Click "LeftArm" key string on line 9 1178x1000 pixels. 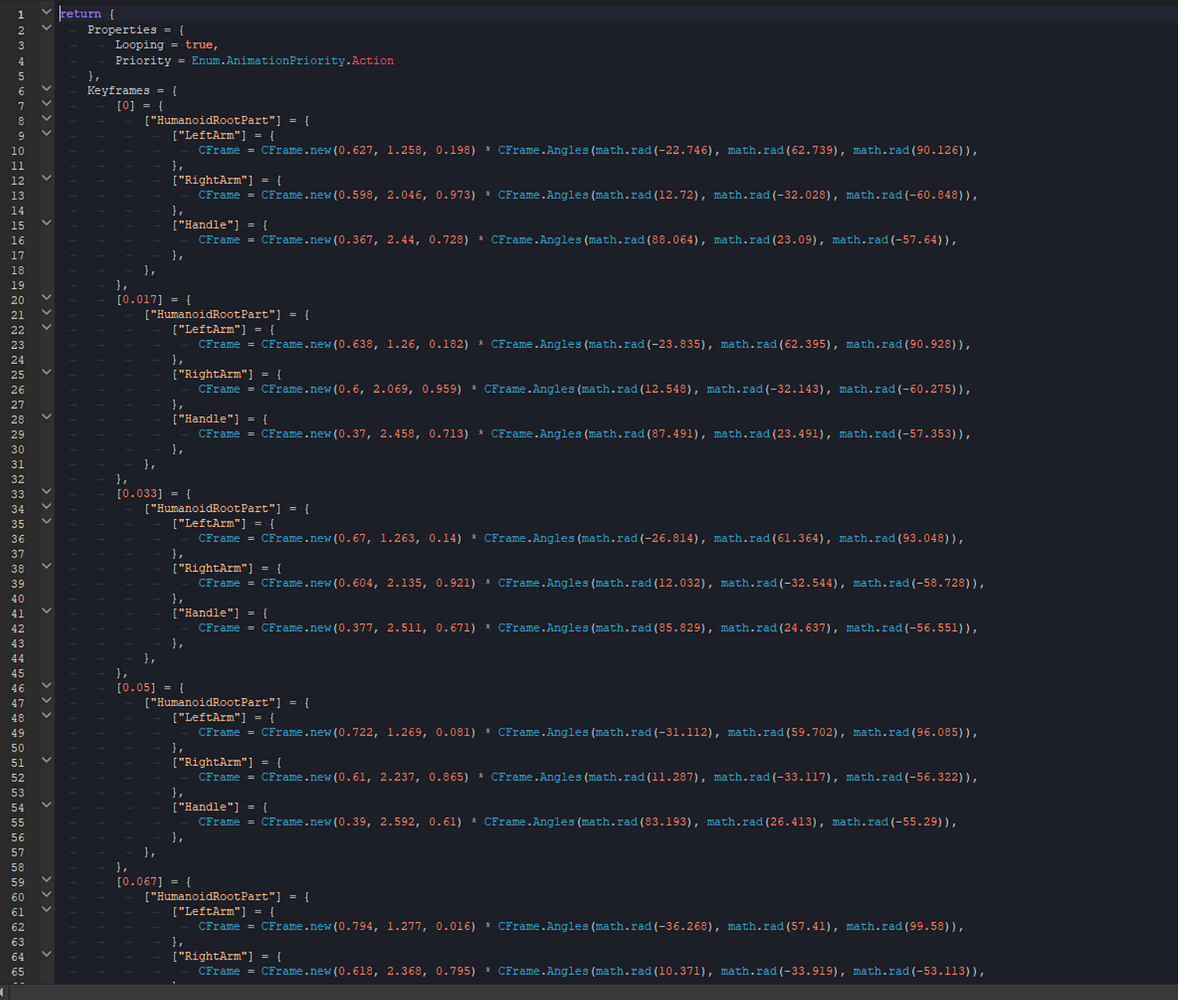click(209, 136)
